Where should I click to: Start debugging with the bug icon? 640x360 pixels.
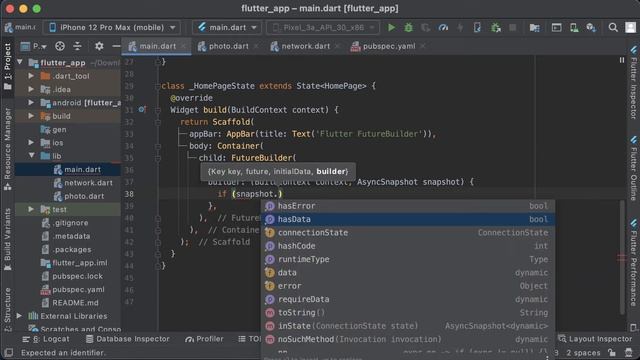click(408, 27)
